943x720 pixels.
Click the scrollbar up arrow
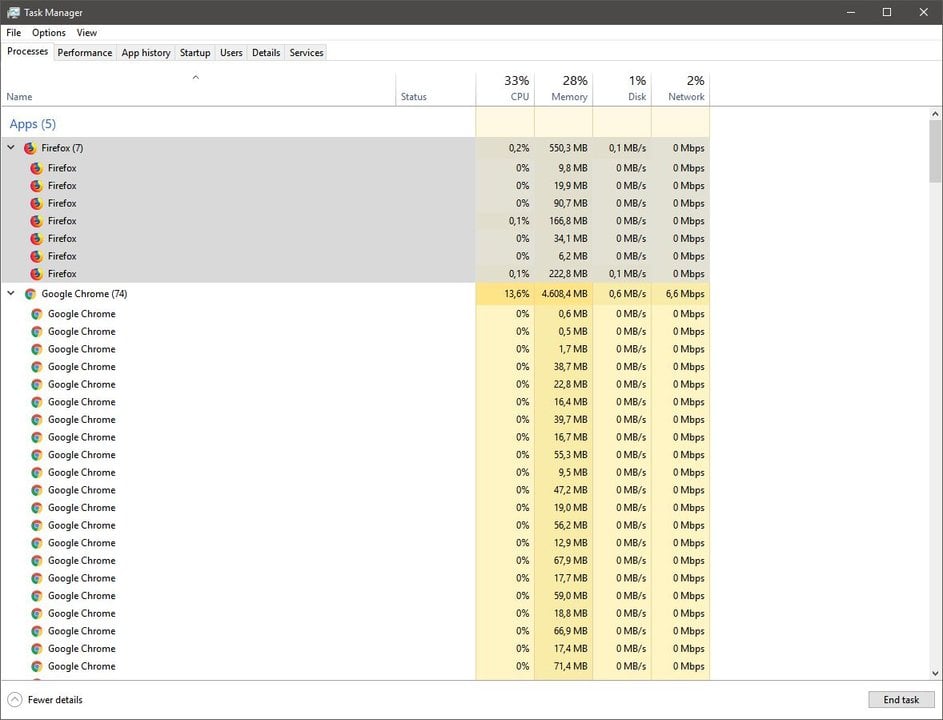[935, 114]
